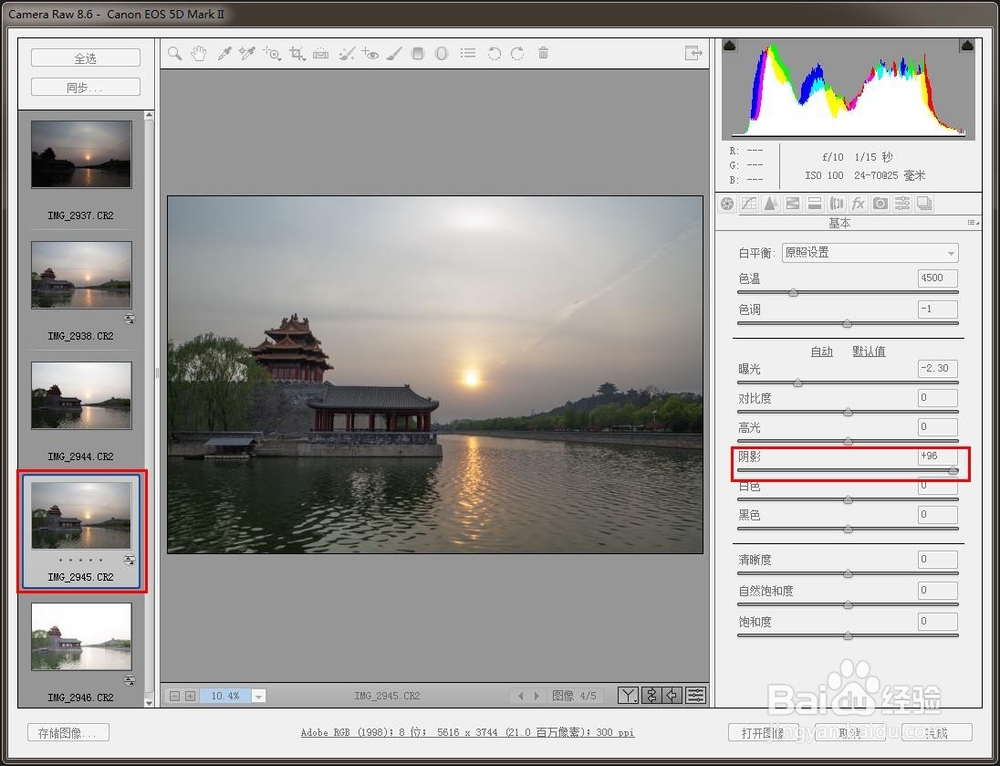Switch to the Camera Calibration tab
This screenshot has height=766, width=1000.
[880, 203]
